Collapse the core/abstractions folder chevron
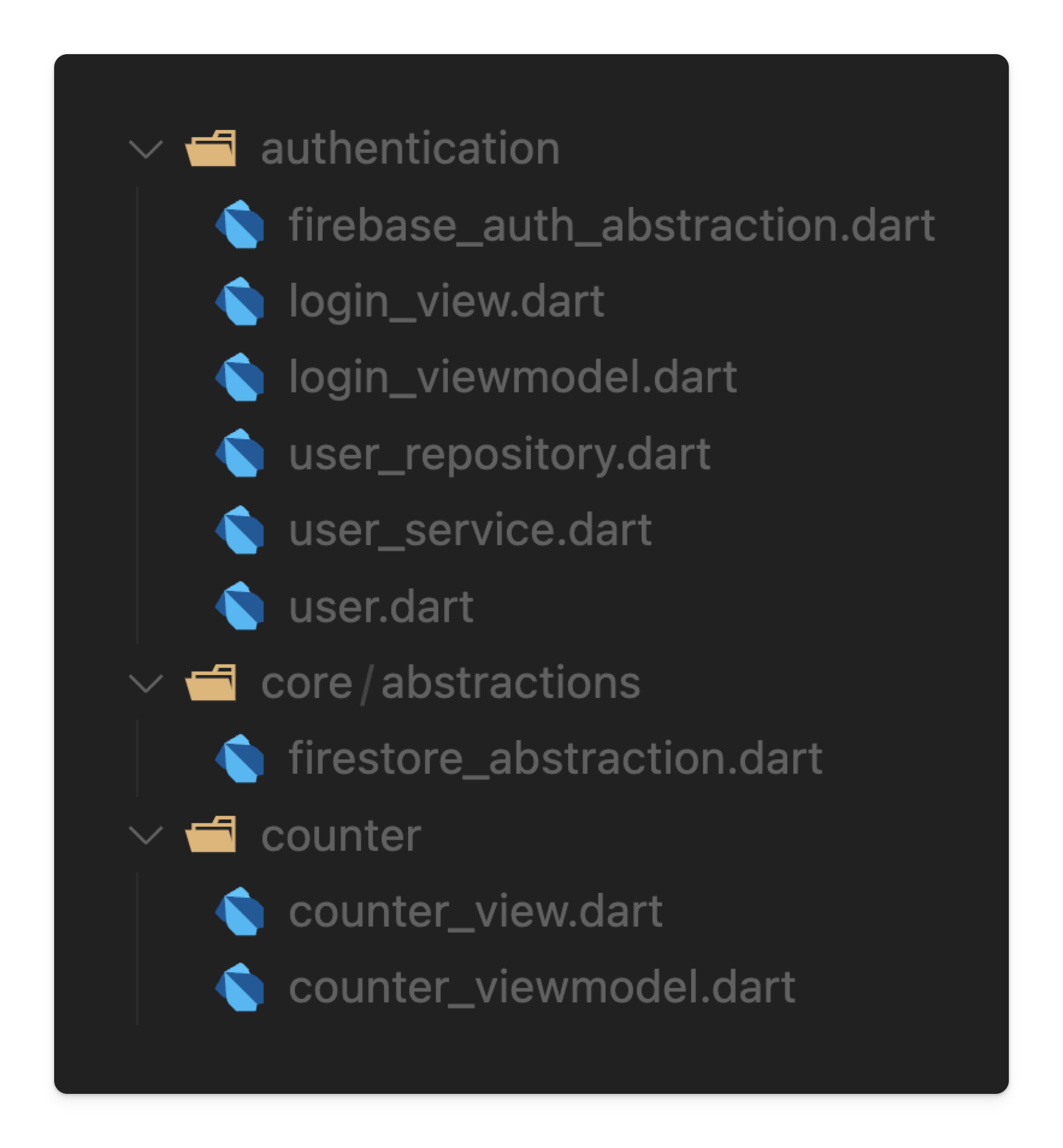The image size is (1063, 1148). (x=146, y=684)
